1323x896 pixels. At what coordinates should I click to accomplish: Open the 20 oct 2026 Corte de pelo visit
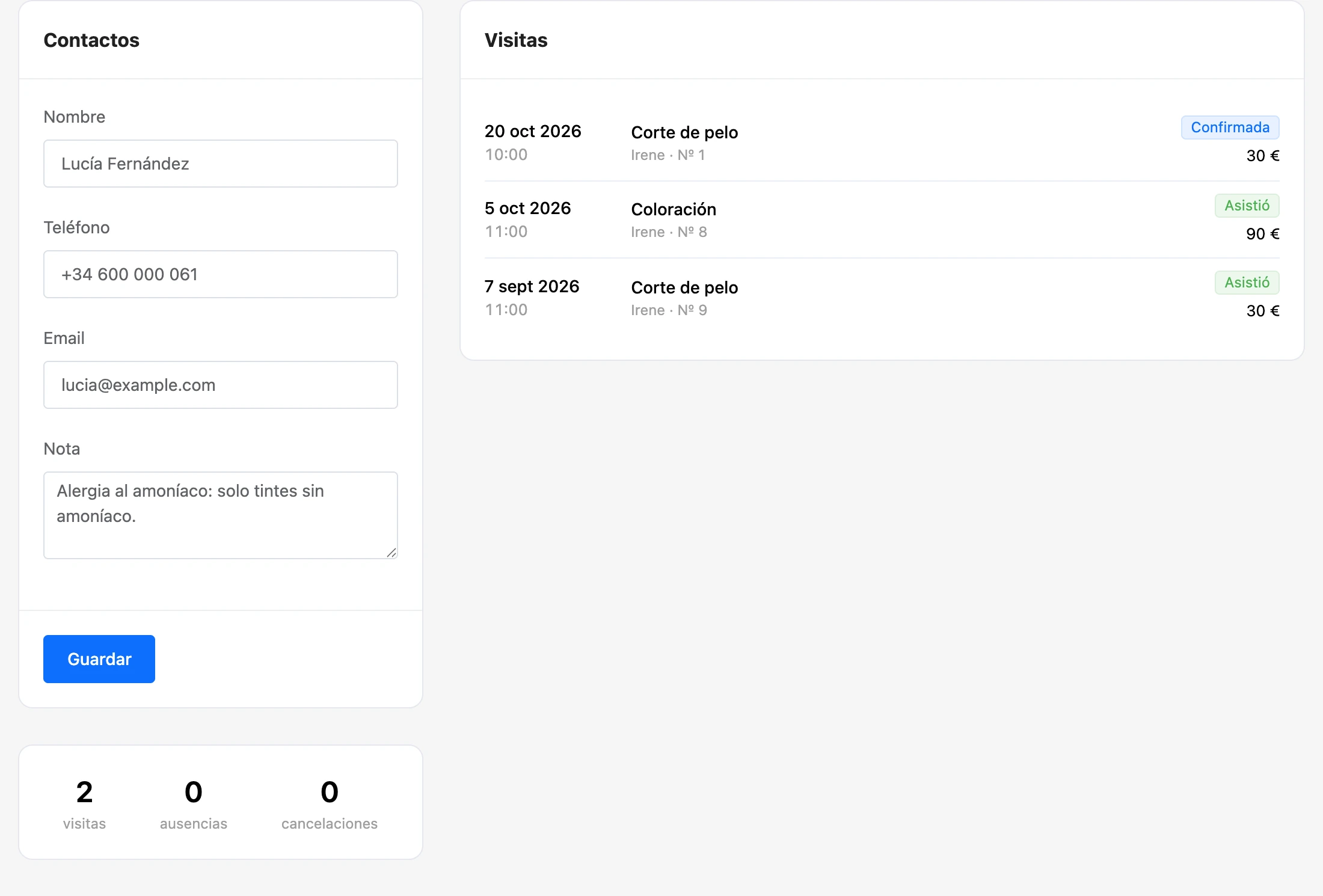(x=882, y=143)
